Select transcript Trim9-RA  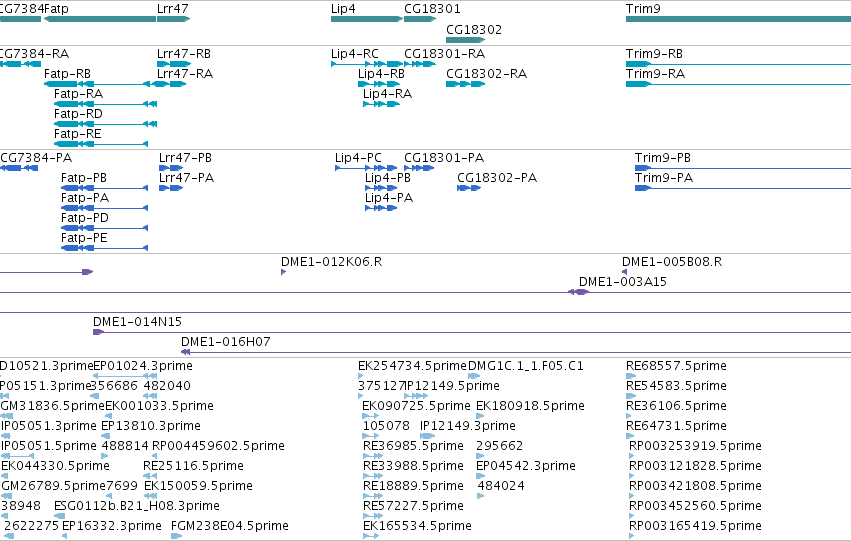(738, 84)
